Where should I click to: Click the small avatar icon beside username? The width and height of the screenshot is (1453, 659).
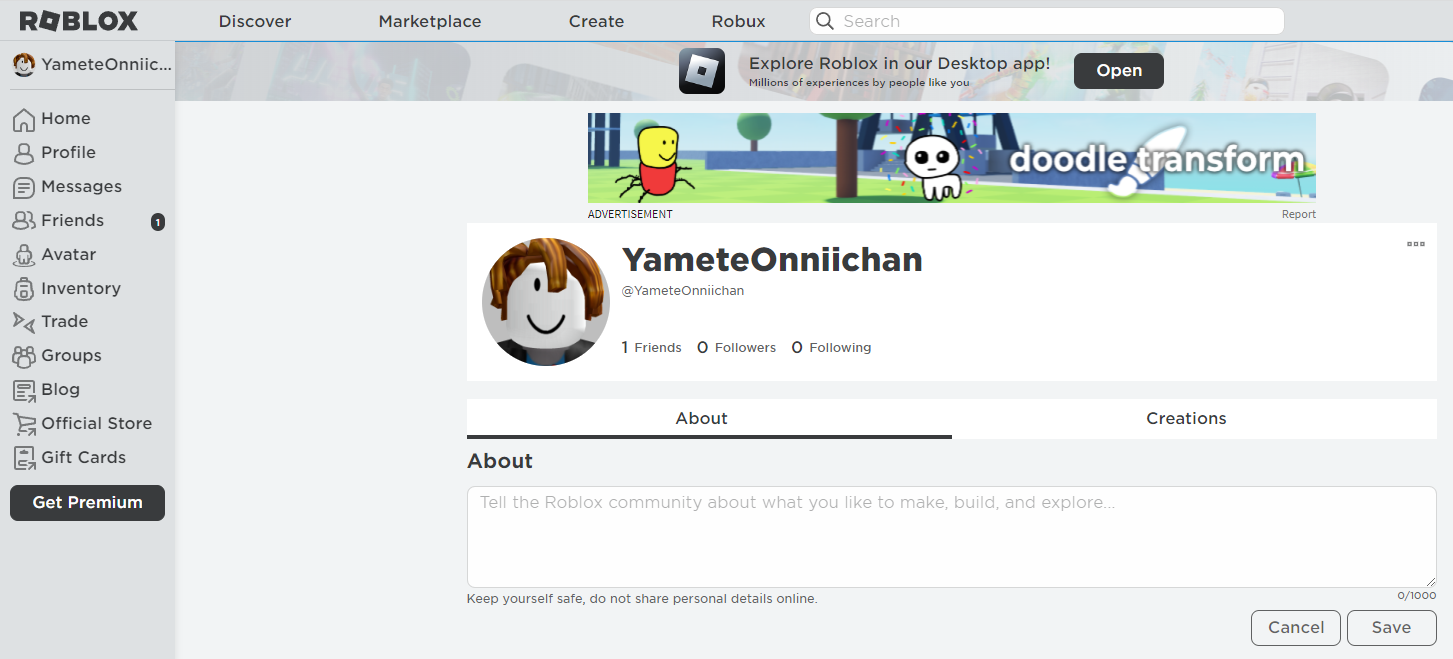[x=24, y=65]
